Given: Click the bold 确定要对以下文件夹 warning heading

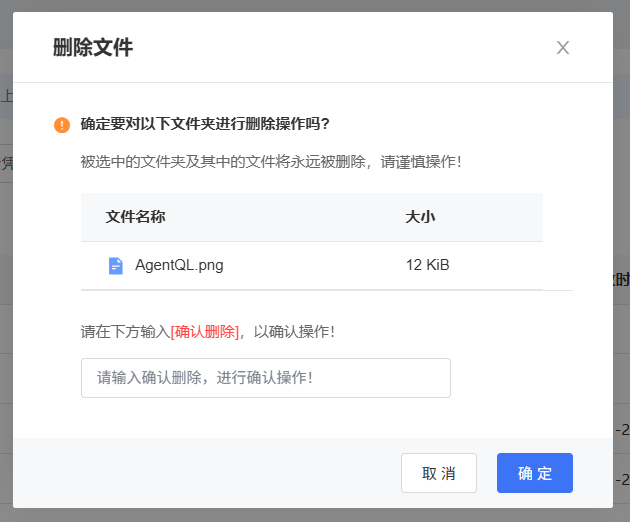Looking at the screenshot, I should [205, 125].
